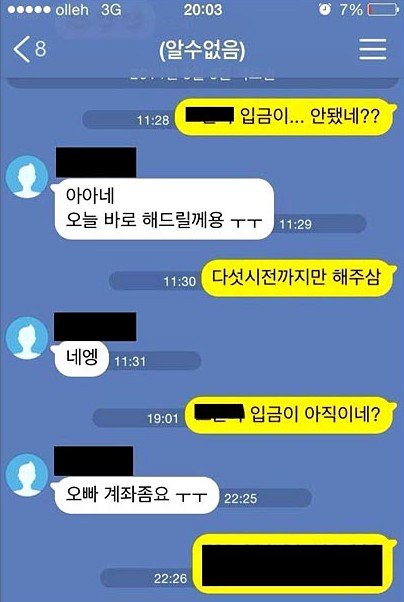The image size is (404, 602).
Task: Tap the battery indicator in status bar
Action: click(x=382, y=10)
